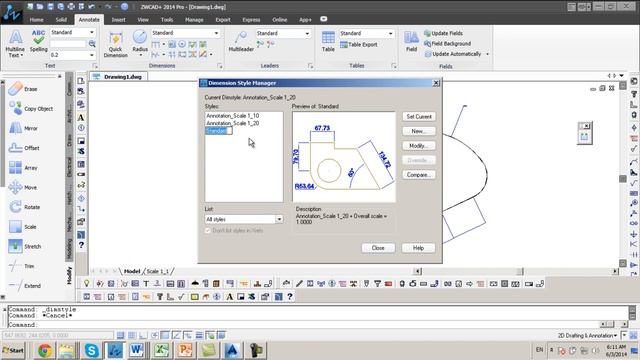640x360 pixels.
Task: Open the text height 0.2 dropdown
Action: tap(92, 55)
